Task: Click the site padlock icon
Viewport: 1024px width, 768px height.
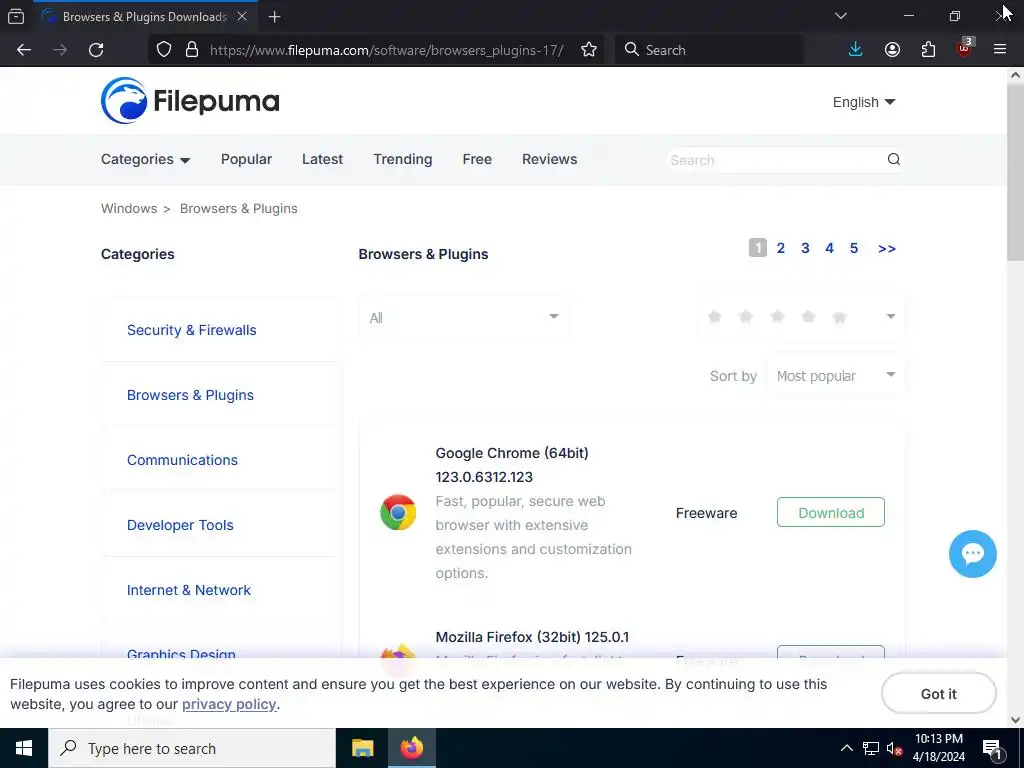Action: pos(192,50)
